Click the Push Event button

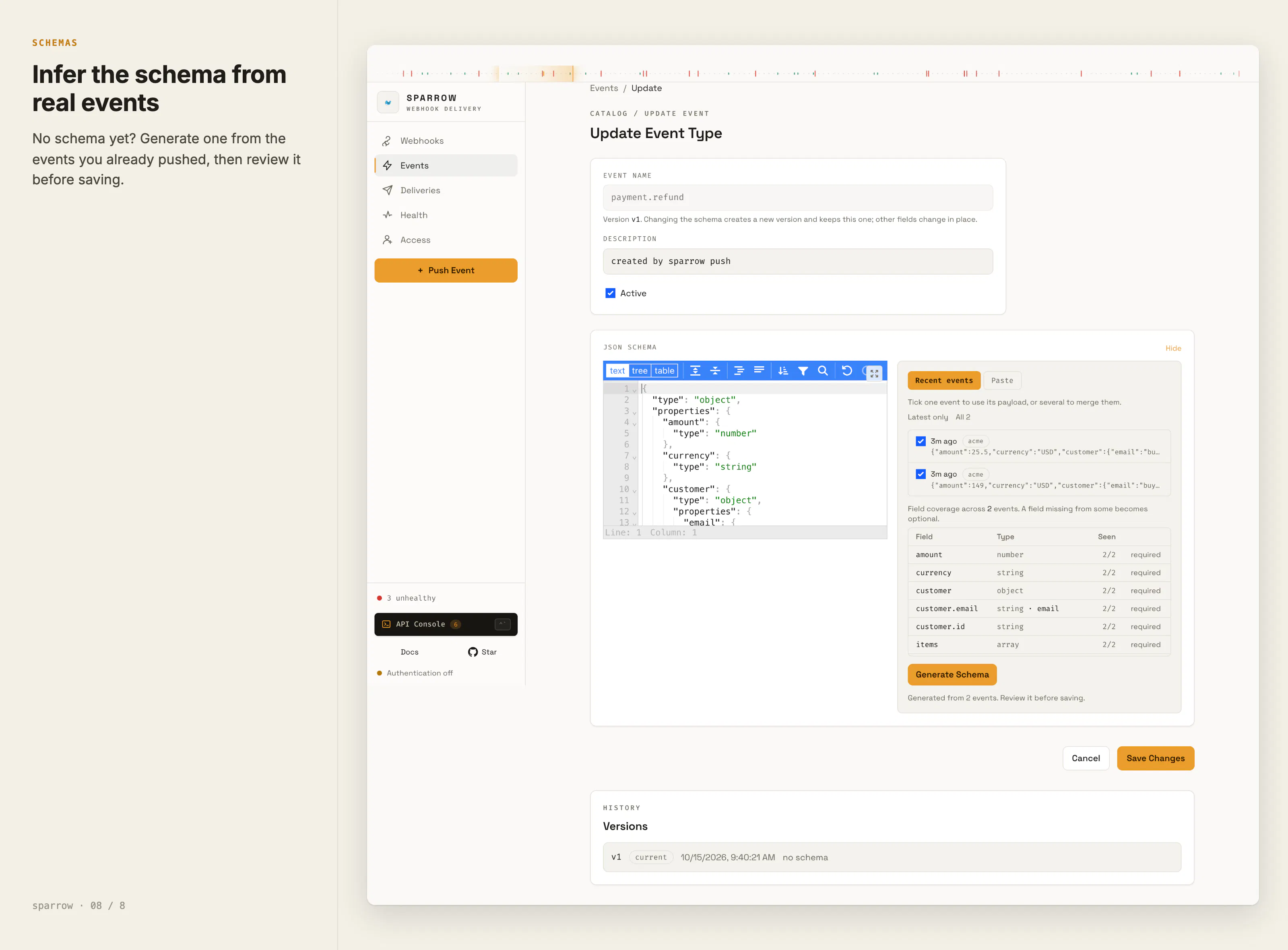click(x=446, y=270)
